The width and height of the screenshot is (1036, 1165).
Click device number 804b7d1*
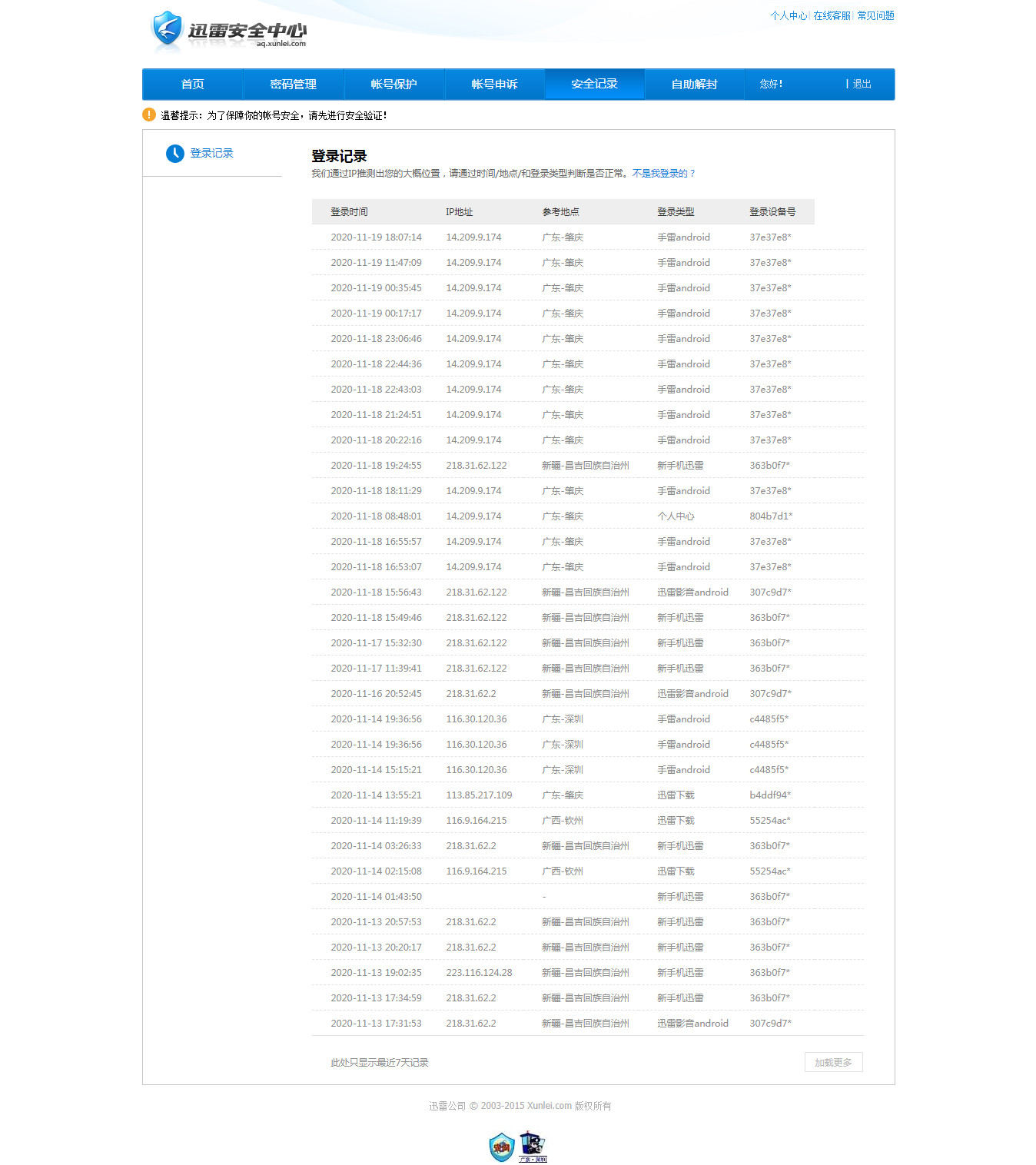(771, 516)
